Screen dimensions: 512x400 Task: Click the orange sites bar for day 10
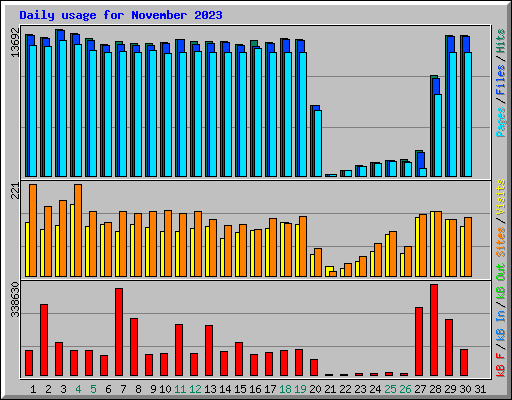(x=168, y=243)
